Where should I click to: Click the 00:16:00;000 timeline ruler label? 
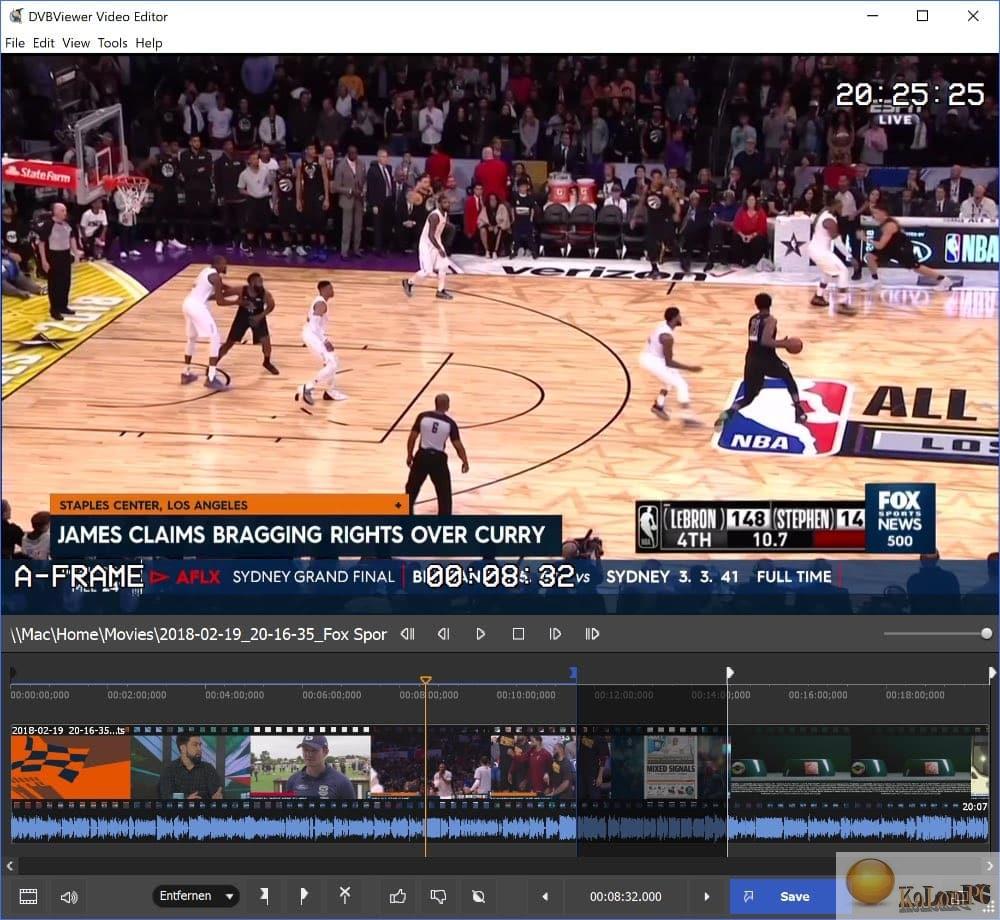click(818, 695)
